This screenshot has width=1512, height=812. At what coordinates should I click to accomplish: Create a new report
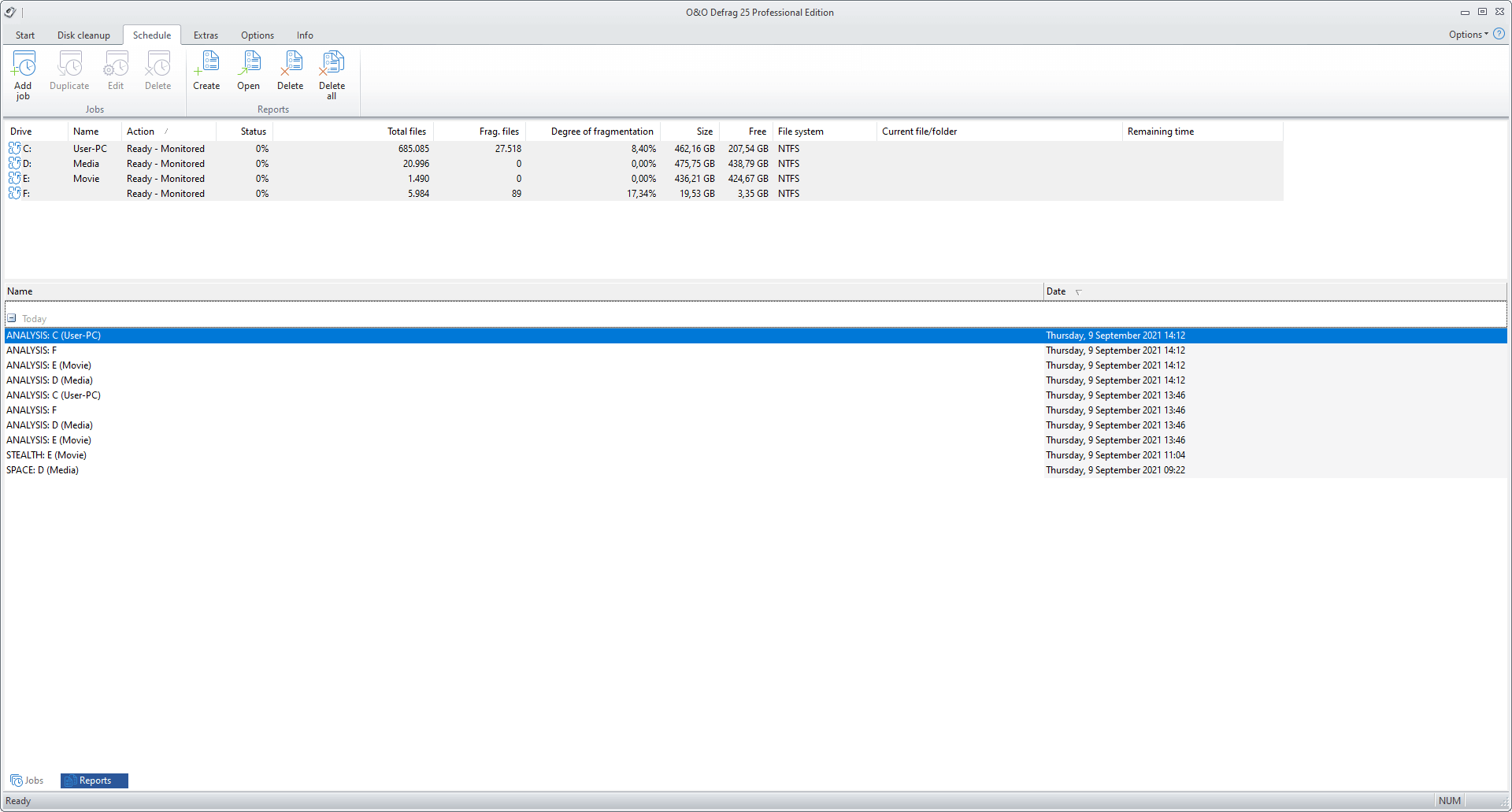[x=206, y=71]
